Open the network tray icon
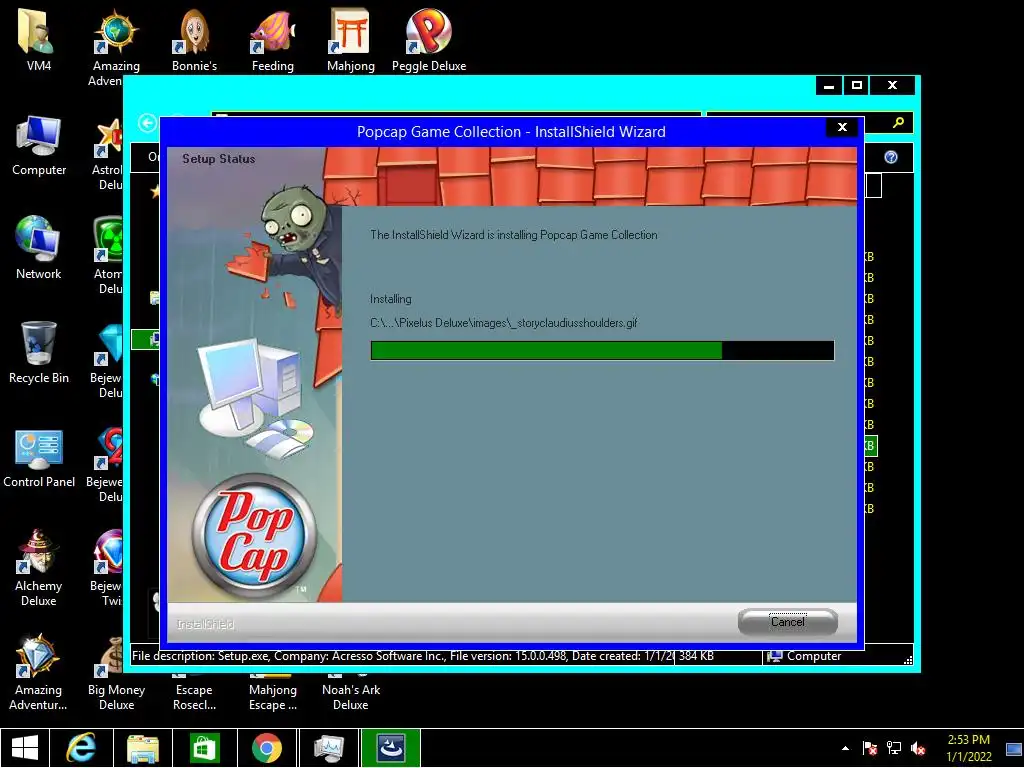 pyautogui.click(x=893, y=748)
